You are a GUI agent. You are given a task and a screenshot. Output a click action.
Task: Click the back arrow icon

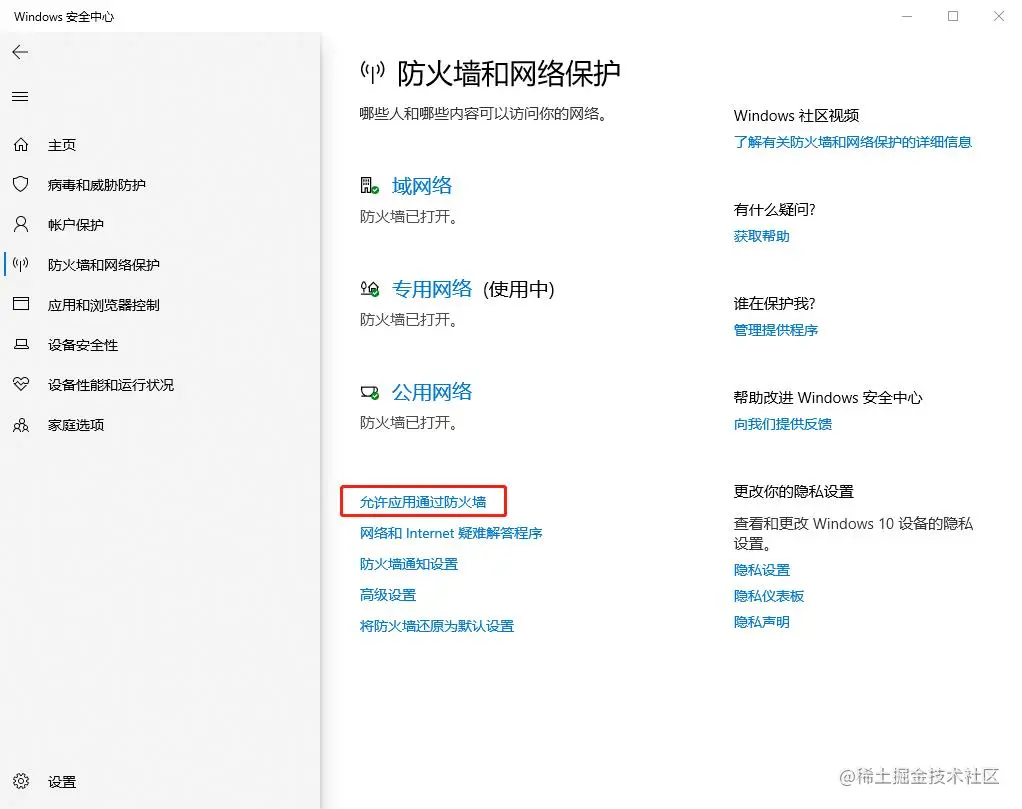(x=20, y=52)
